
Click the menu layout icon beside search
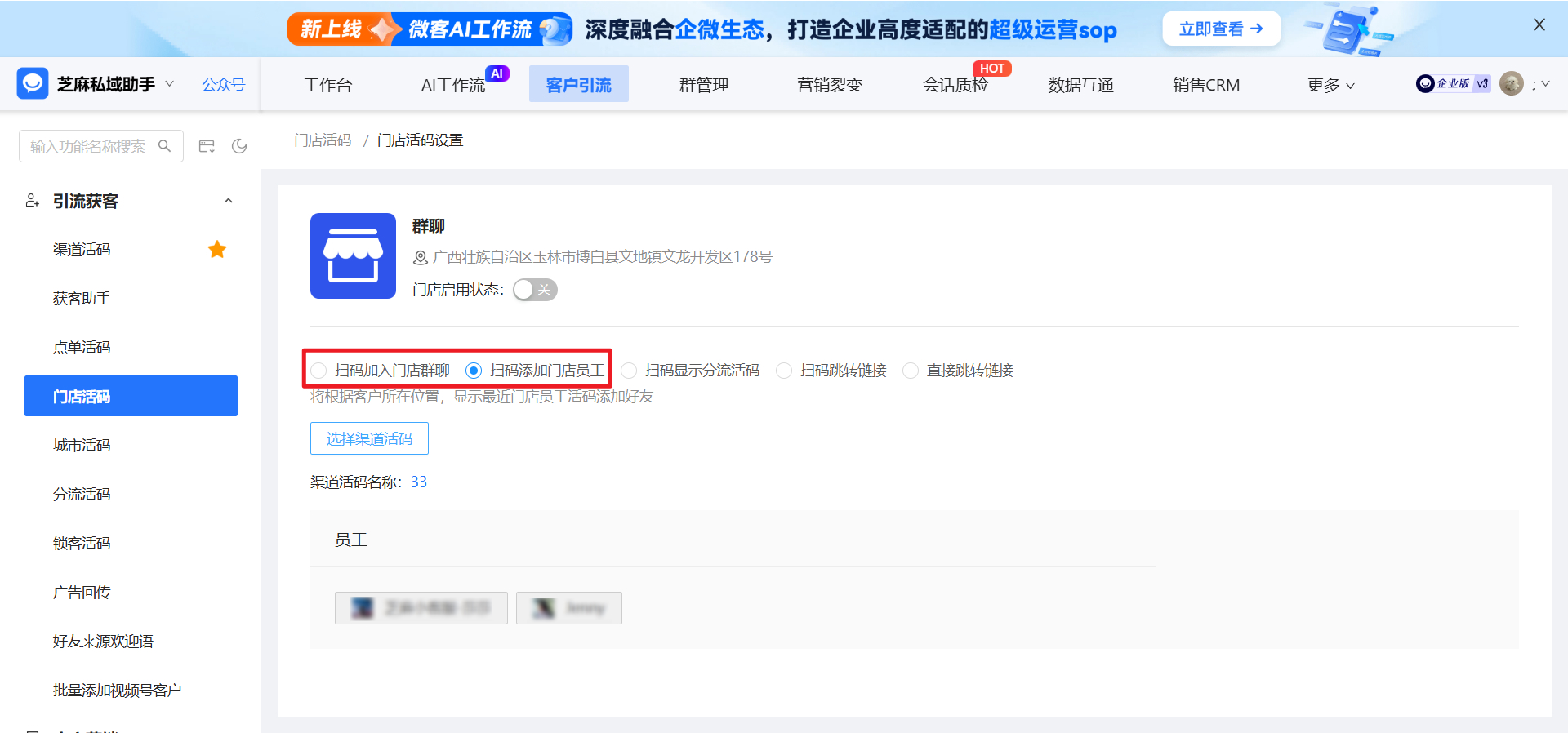click(207, 146)
